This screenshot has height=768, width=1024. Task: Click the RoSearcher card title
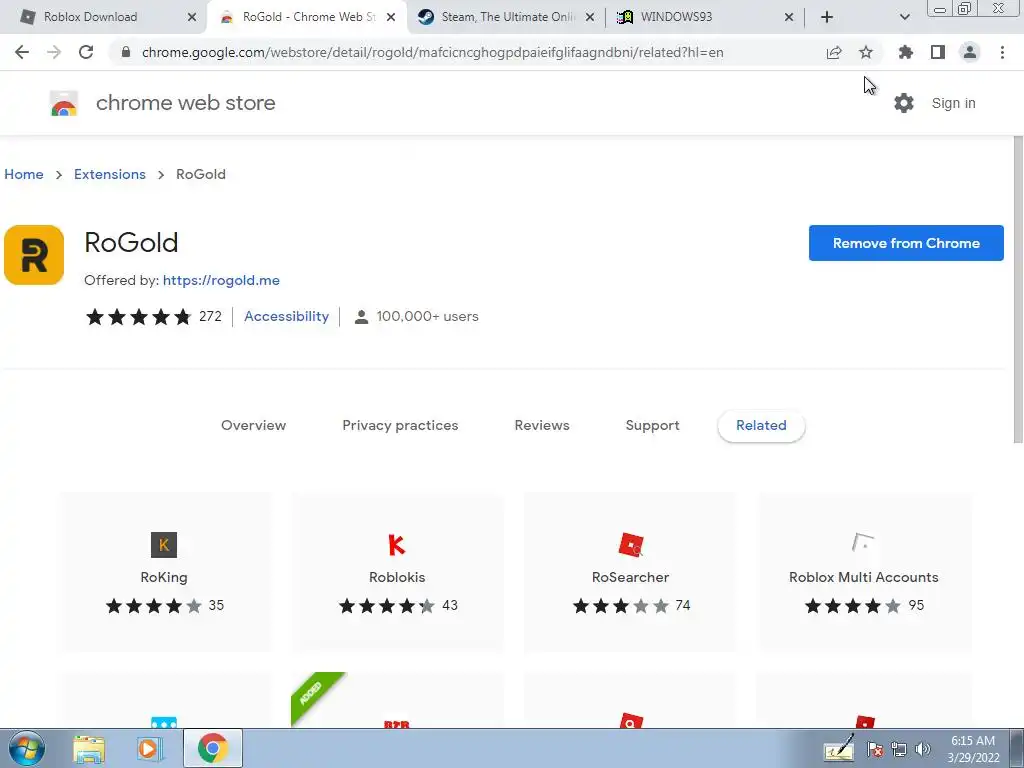[x=630, y=577]
